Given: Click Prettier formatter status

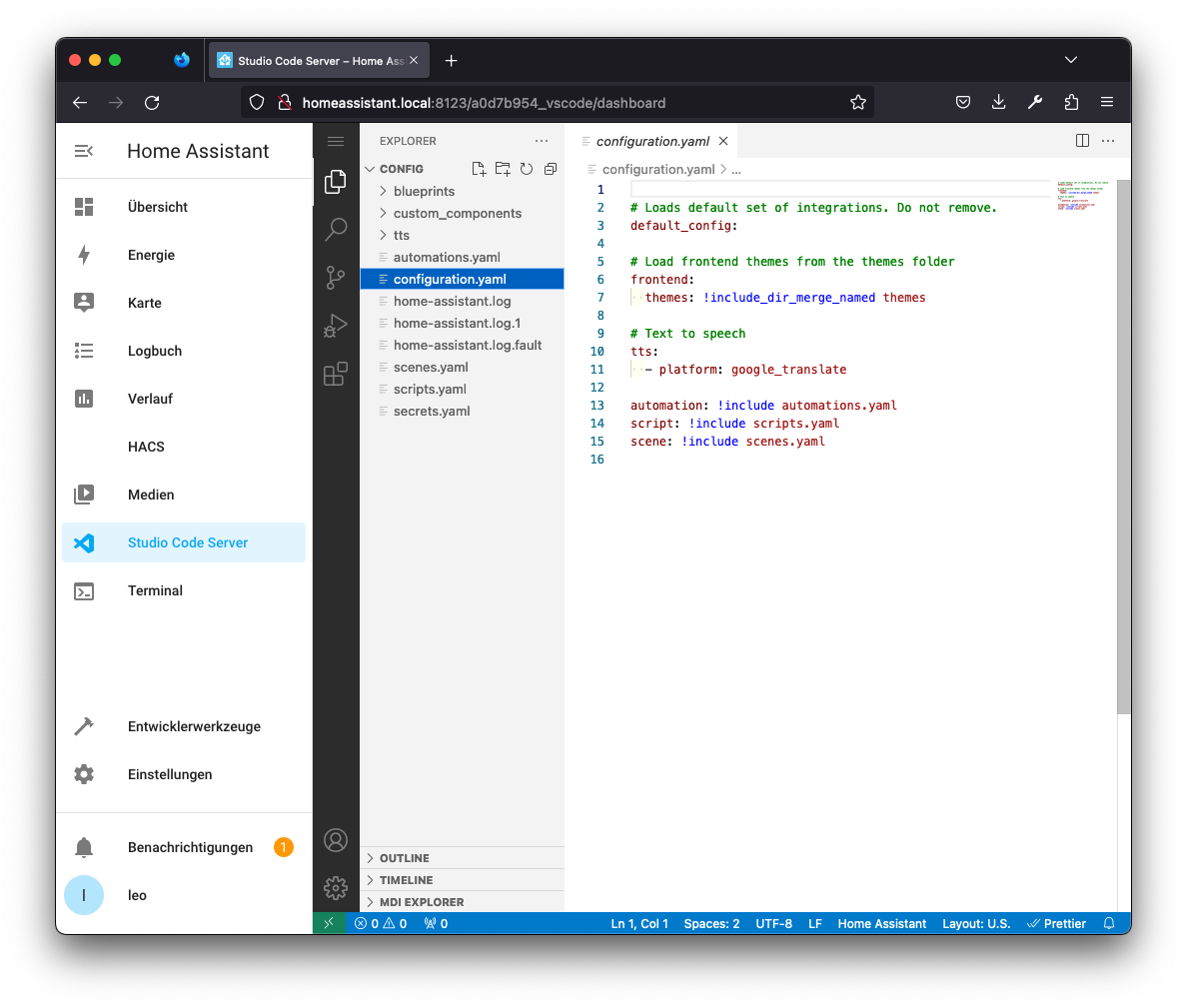Looking at the screenshot, I should tap(1056, 923).
